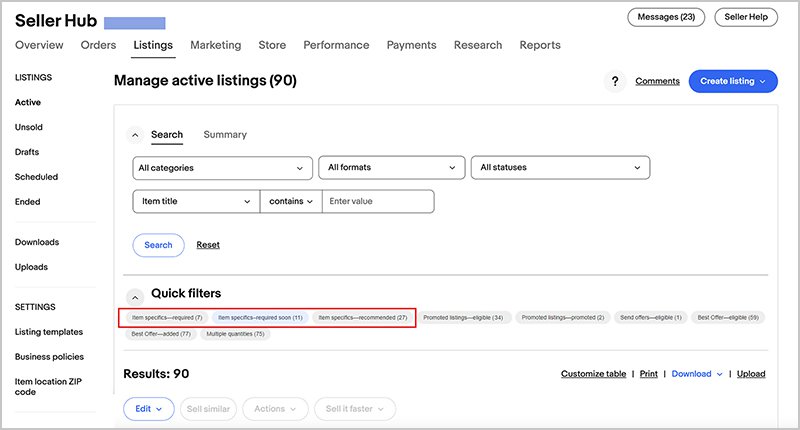Open Scheduled listings in sidebar
The height and width of the screenshot is (430, 800).
(x=36, y=177)
